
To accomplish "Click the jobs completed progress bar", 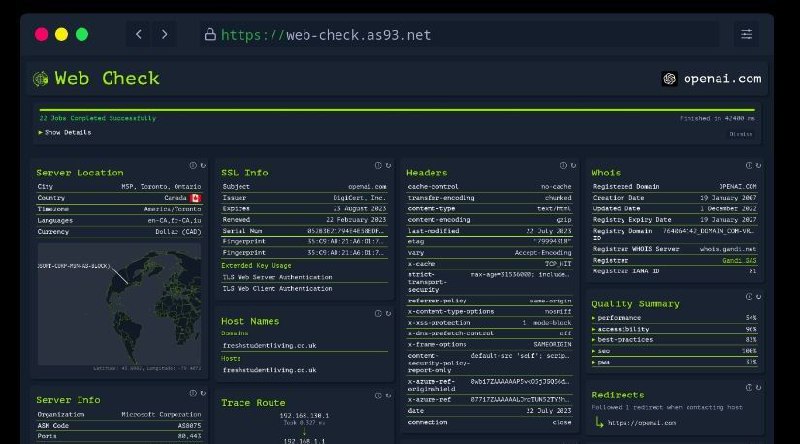I will point(395,110).
